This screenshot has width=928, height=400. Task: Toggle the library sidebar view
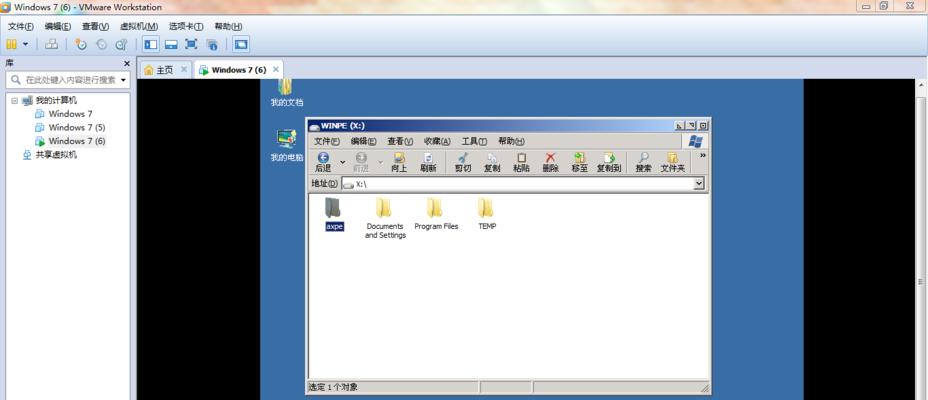(151, 44)
